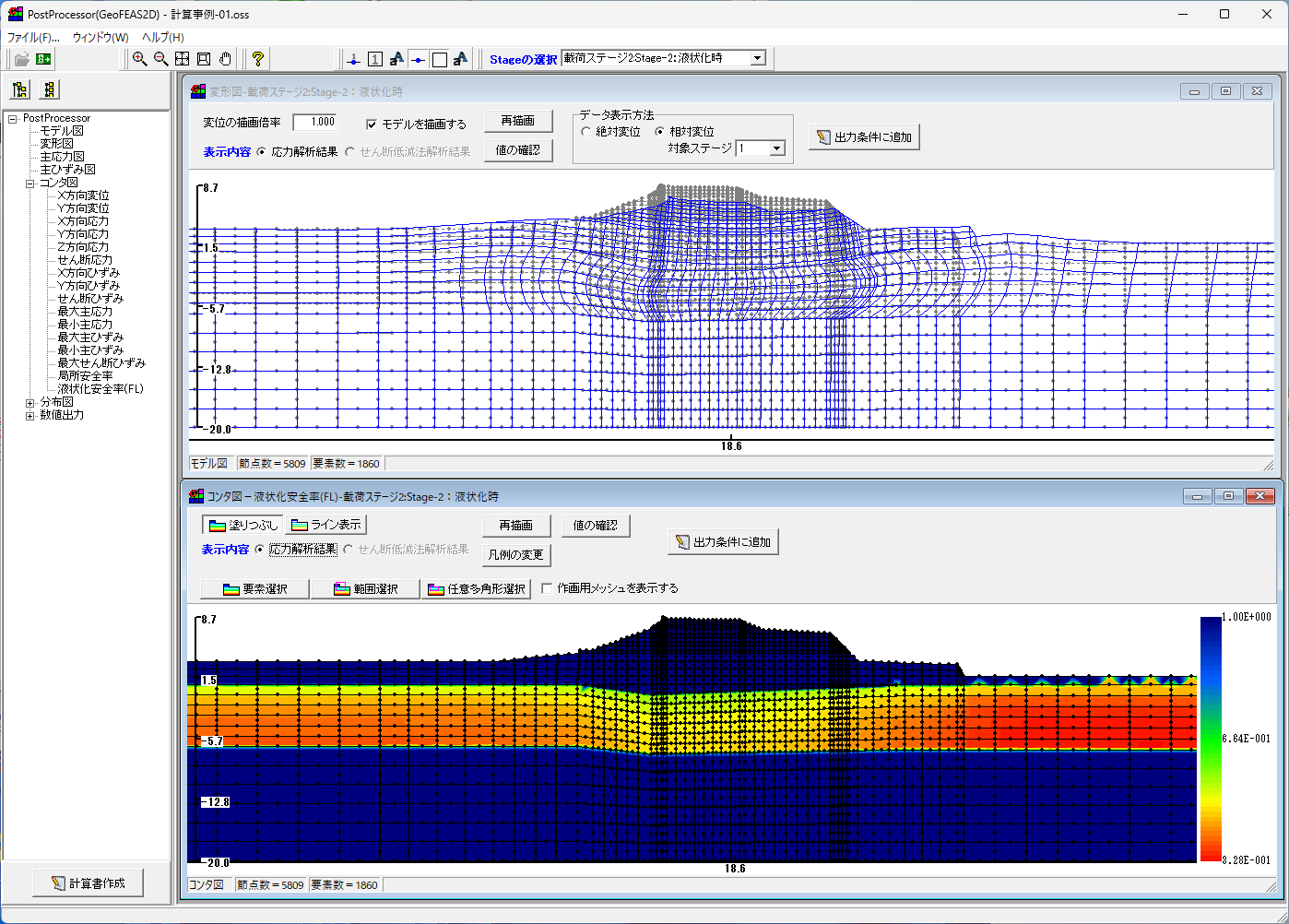Expand the 数値出力 tree node
The height and width of the screenshot is (924, 1289).
(x=30, y=415)
